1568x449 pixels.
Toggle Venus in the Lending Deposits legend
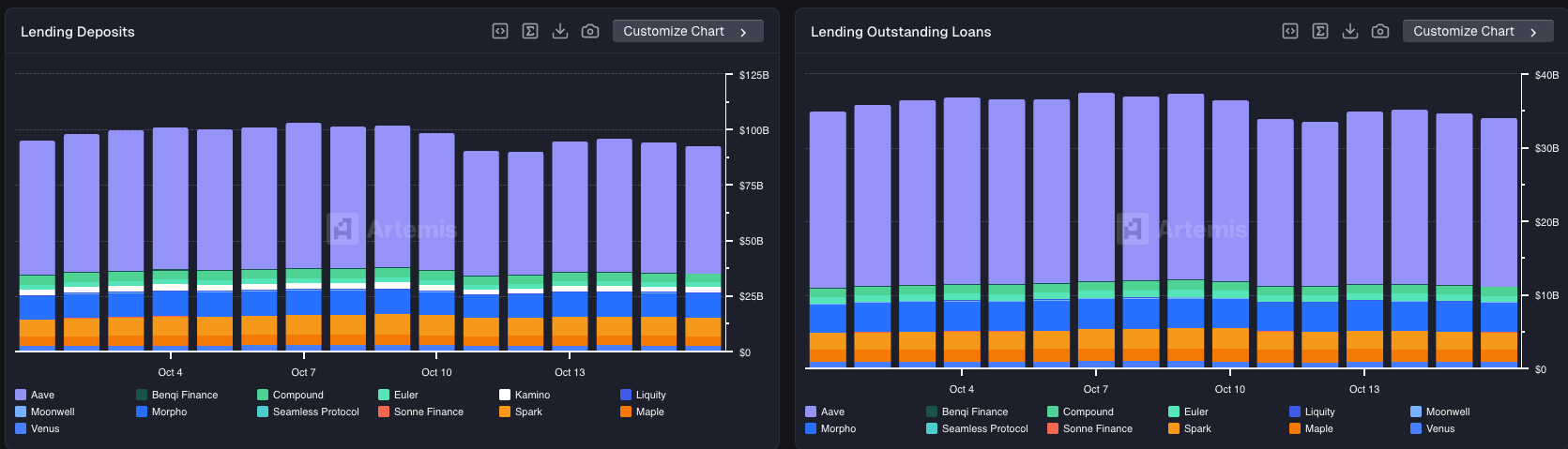pos(38,428)
